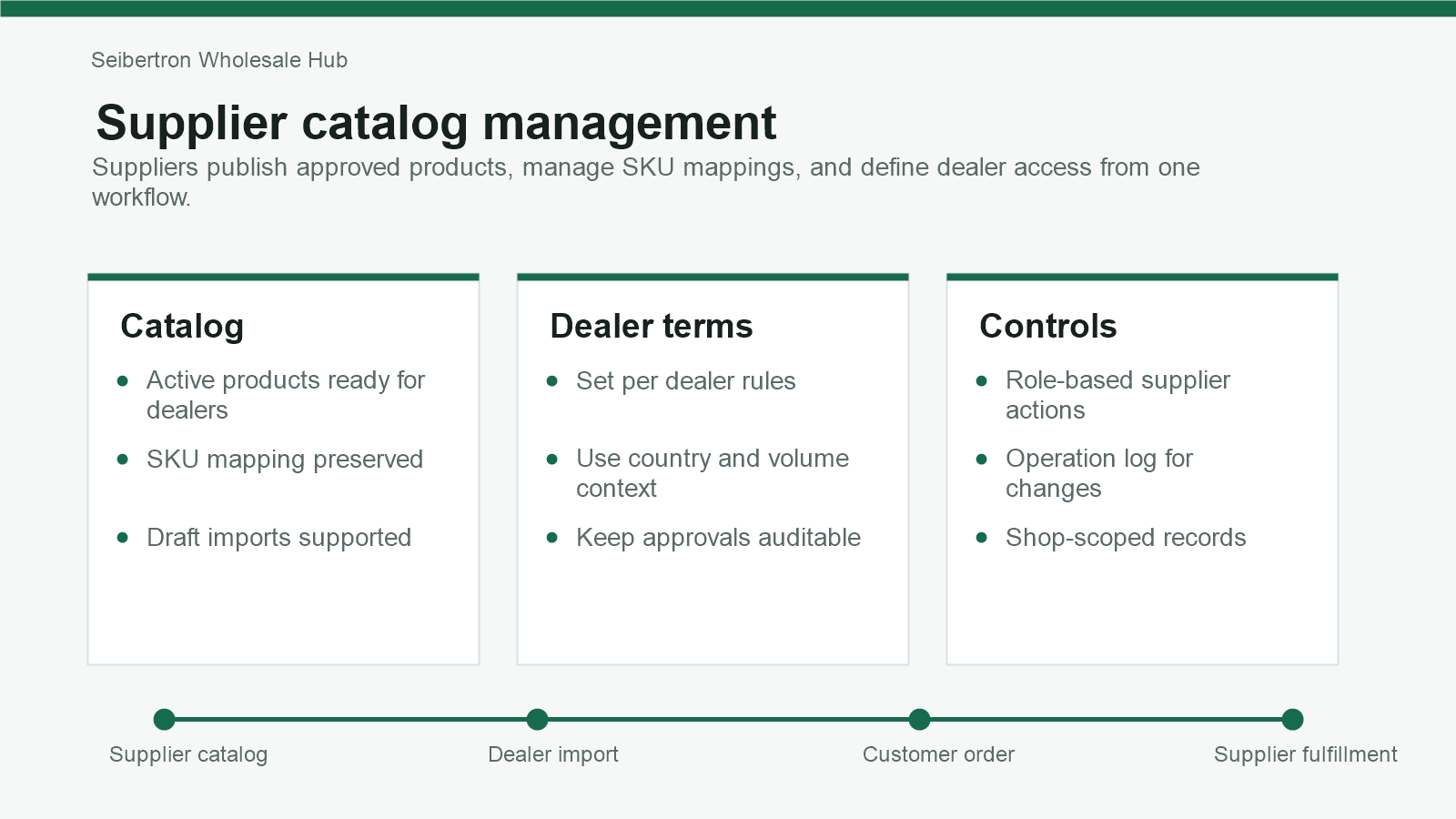The width and height of the screenshot is (1456, 819).
Task: Select the 'Catalog' card heading
Action: click(x=182, y=327)
